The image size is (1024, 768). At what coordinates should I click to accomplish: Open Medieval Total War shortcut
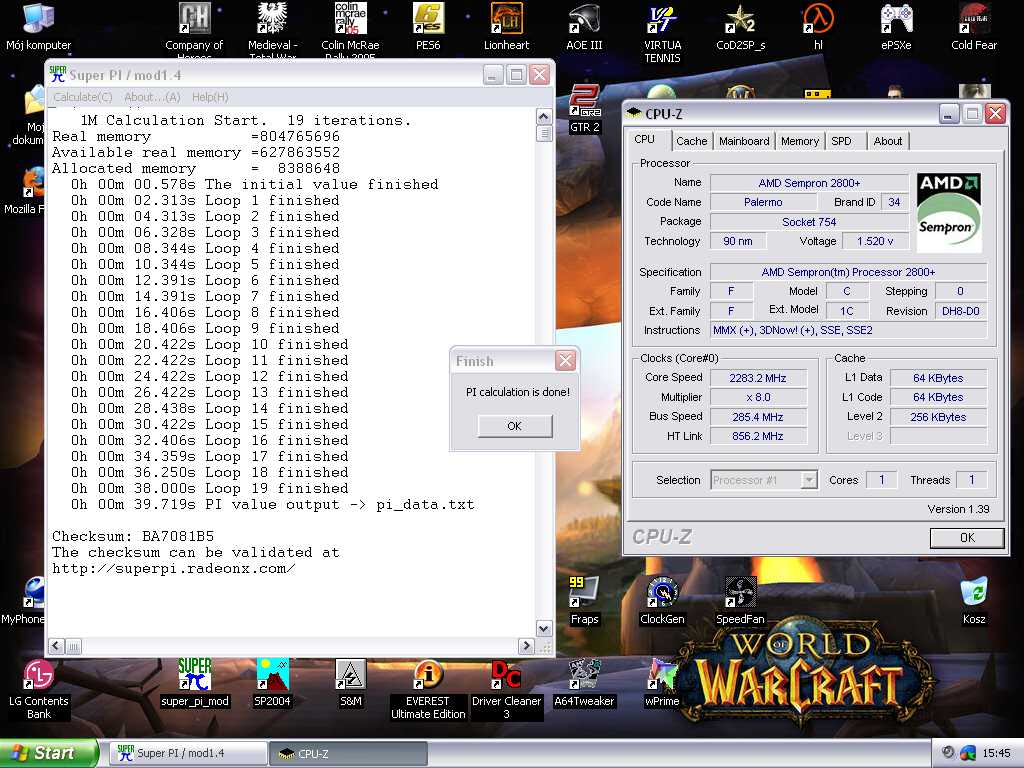point(272,29)
